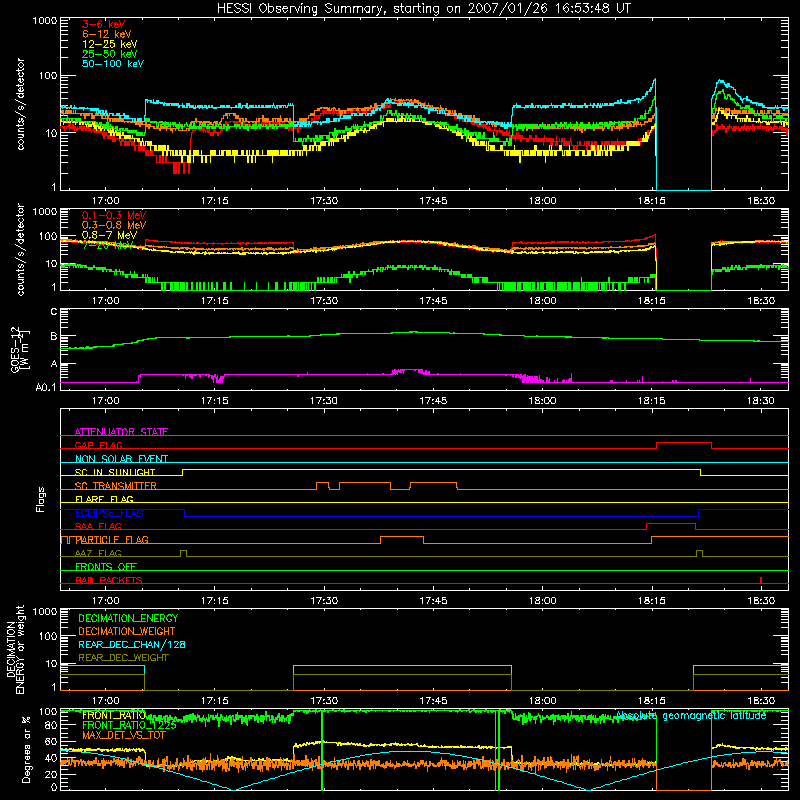Select the 6-12 keV legend label

click(x=107, y=34)
